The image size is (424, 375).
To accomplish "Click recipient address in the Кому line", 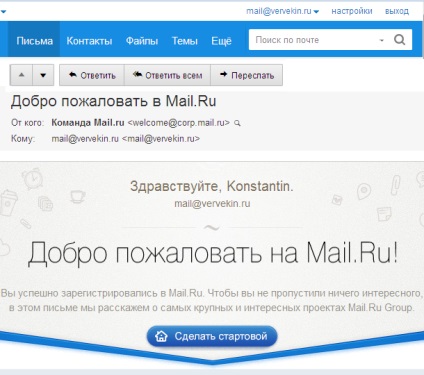I will click(x=125, y=139).
